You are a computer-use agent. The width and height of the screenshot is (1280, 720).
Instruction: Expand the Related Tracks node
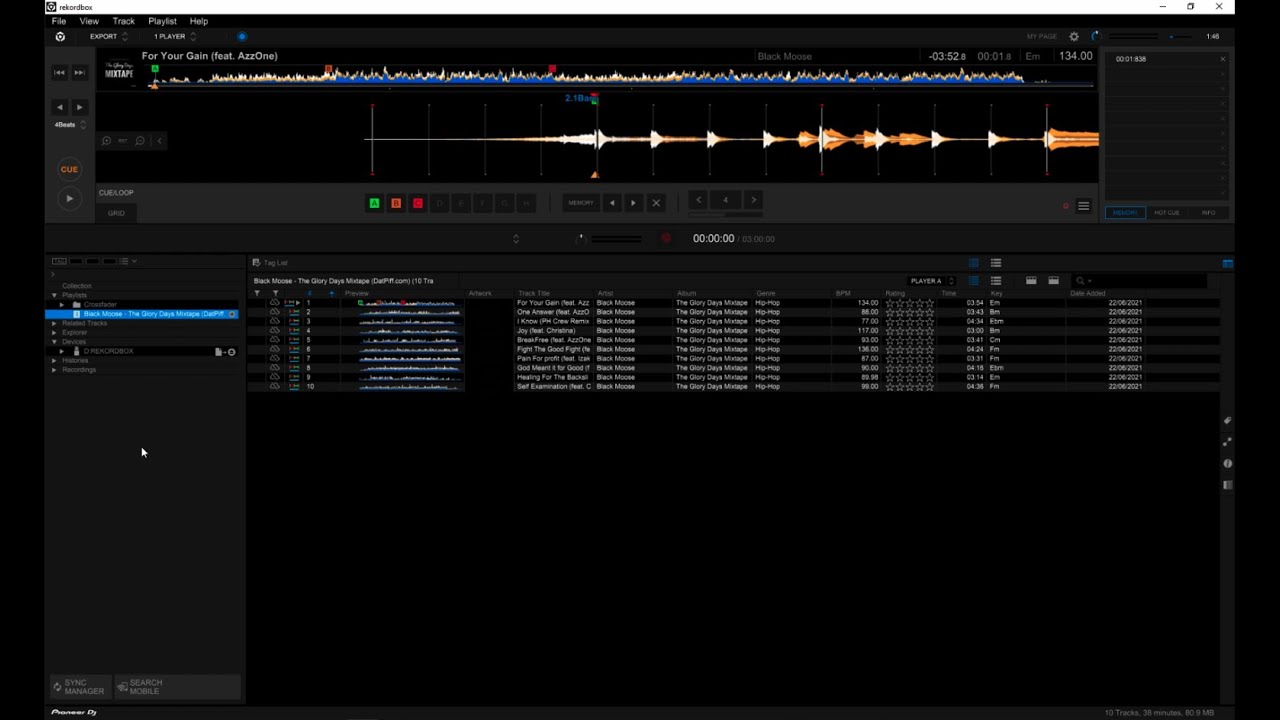tap(54, 324)
